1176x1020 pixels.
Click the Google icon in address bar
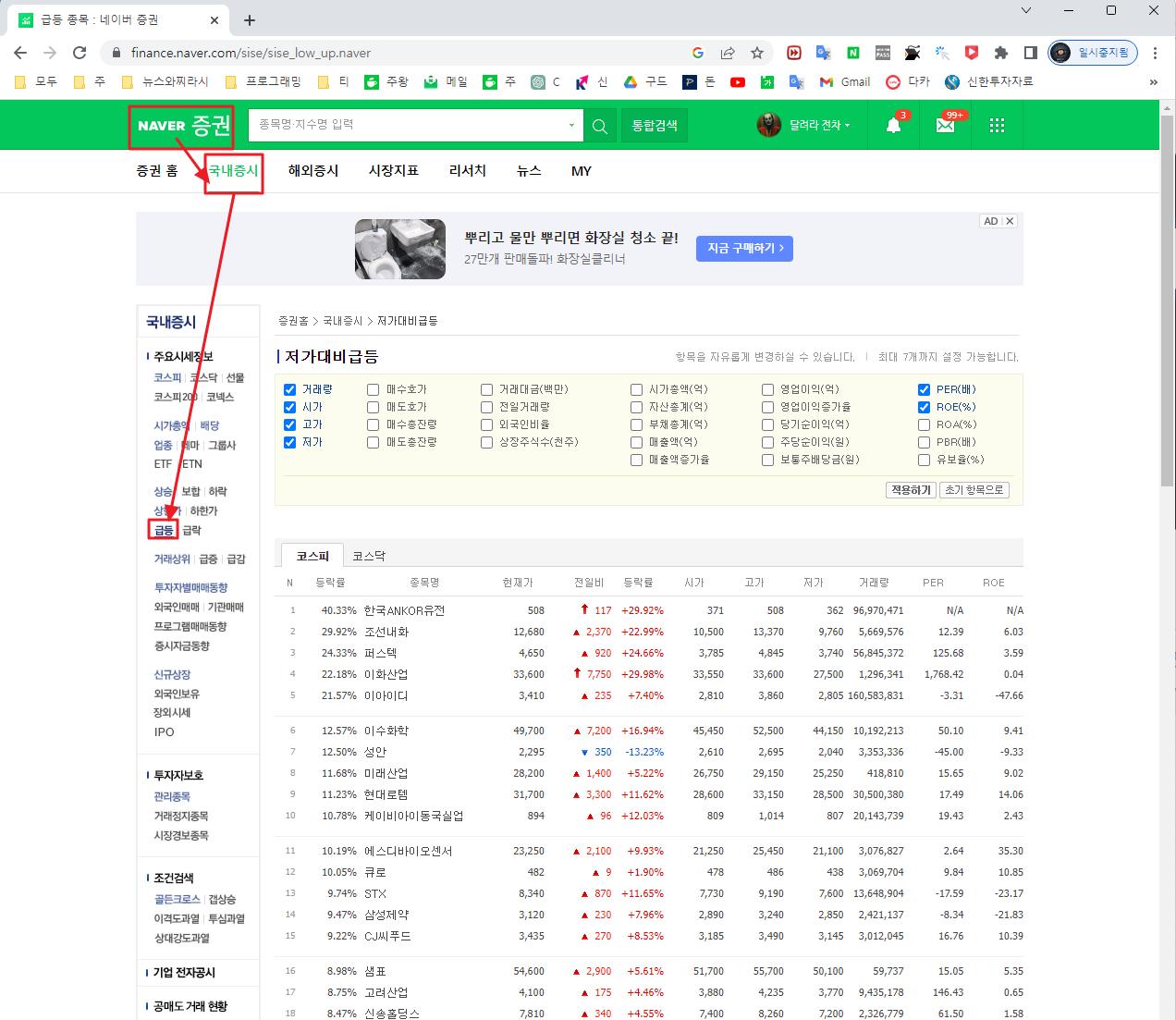(698, 53)
